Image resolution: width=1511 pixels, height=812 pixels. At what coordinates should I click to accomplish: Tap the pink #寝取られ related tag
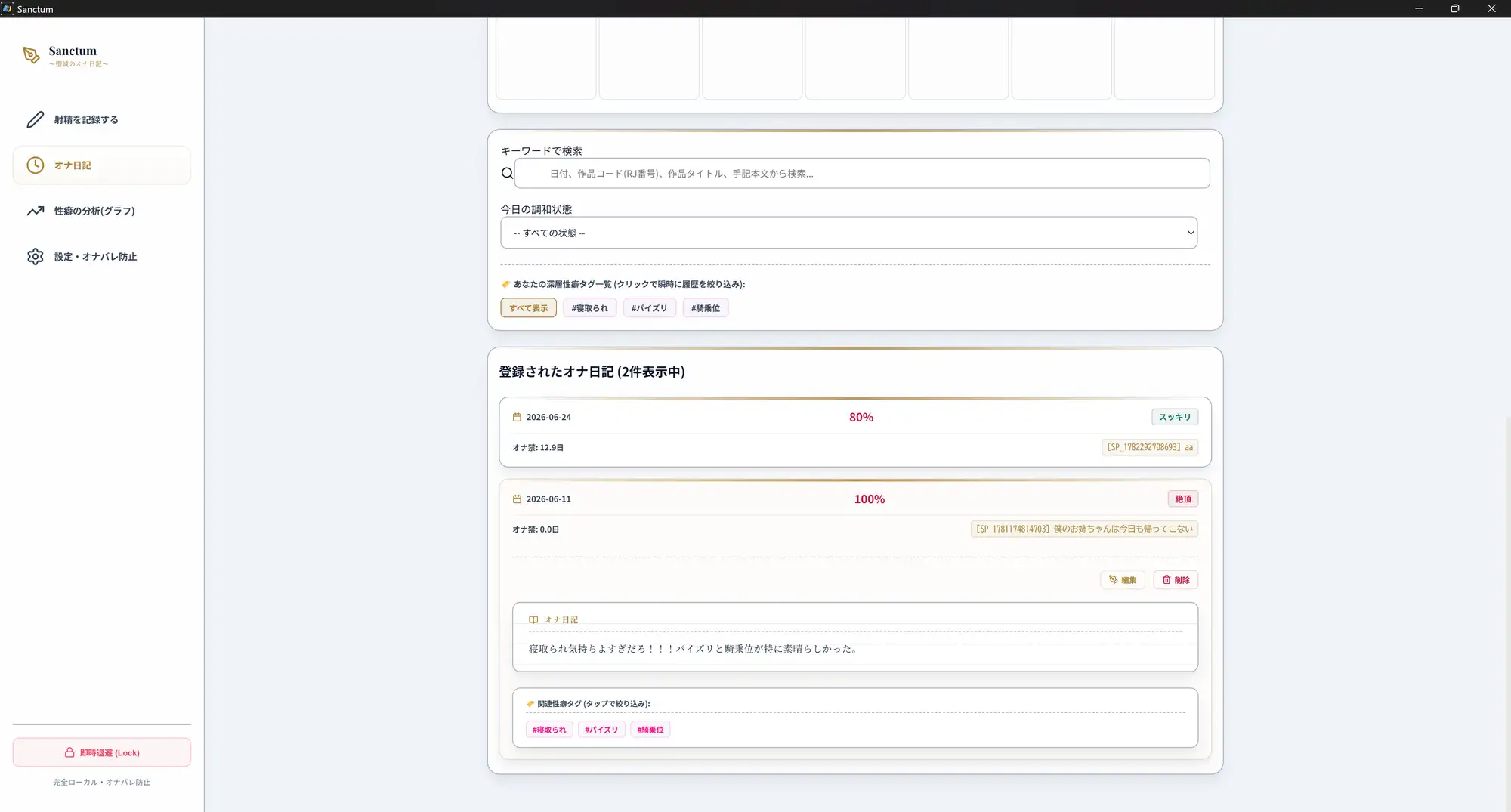(x=549, y=730)
